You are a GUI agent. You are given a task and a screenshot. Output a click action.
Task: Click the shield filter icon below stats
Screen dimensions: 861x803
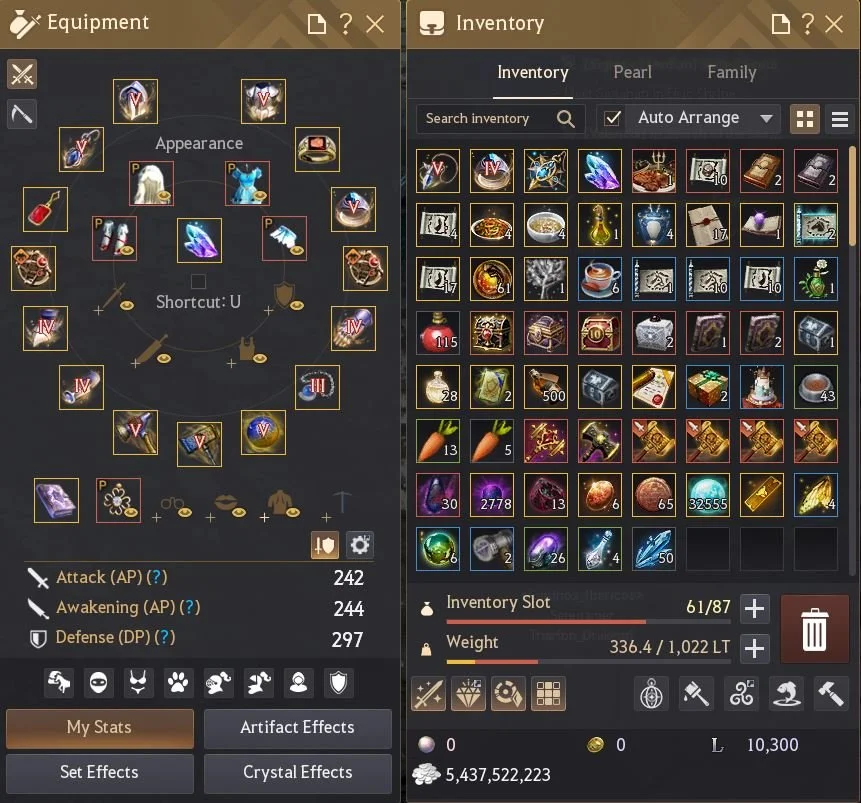click(x=339, y=683)
